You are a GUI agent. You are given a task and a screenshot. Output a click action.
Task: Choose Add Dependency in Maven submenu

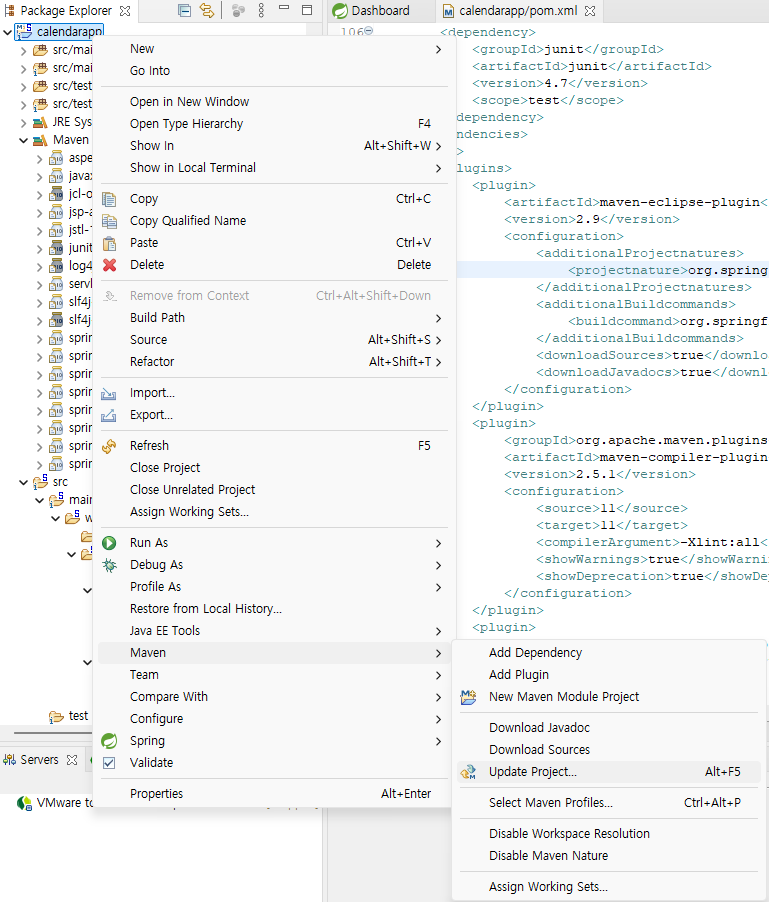pyautogui.click(x=610, y=653)
